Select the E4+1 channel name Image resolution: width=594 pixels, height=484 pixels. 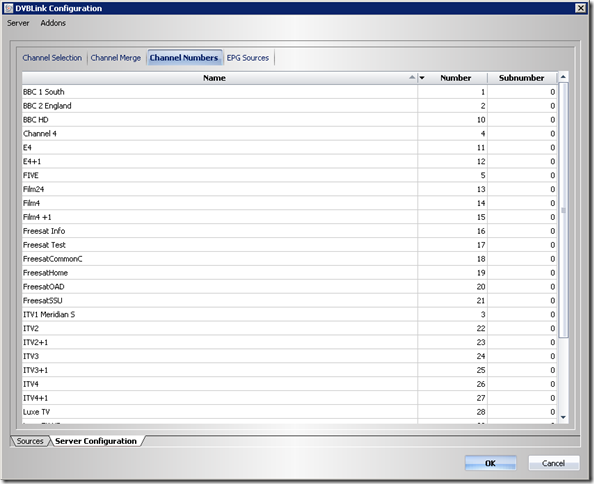tap(32, 161)
